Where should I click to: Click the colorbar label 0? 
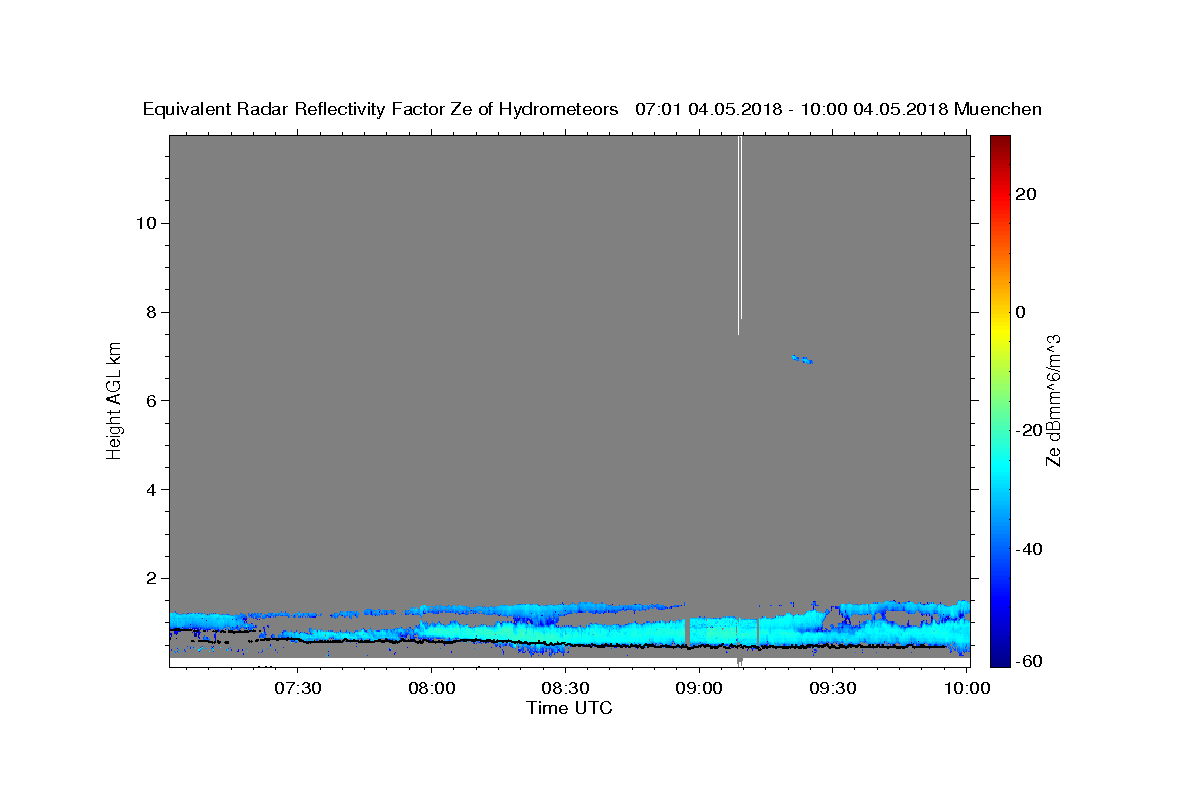tap(1020, 312)
